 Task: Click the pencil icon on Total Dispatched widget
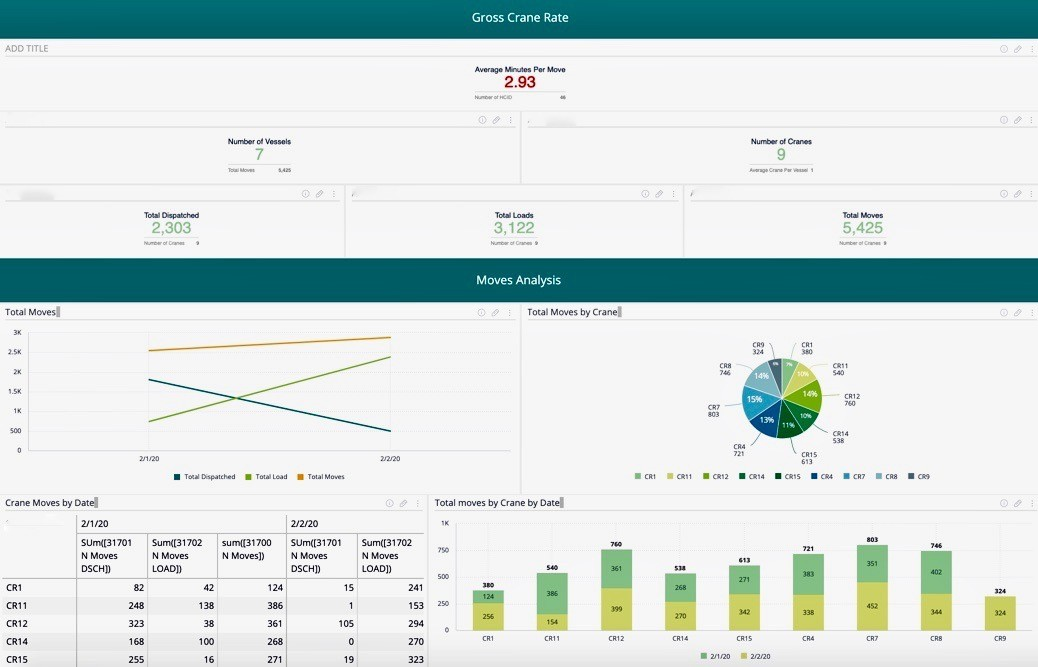[x=319, y=194]
